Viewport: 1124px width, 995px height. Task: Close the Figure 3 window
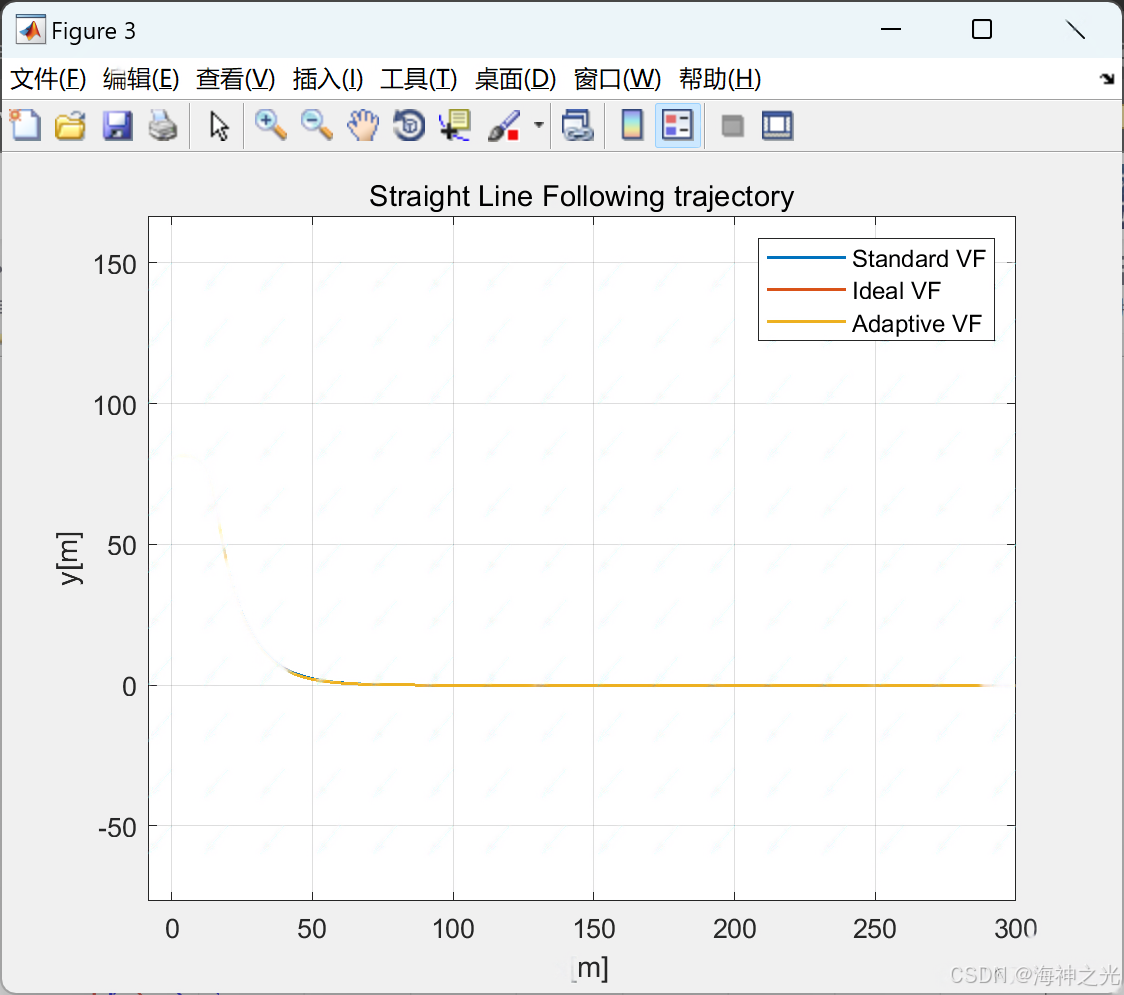point(1075,29)
